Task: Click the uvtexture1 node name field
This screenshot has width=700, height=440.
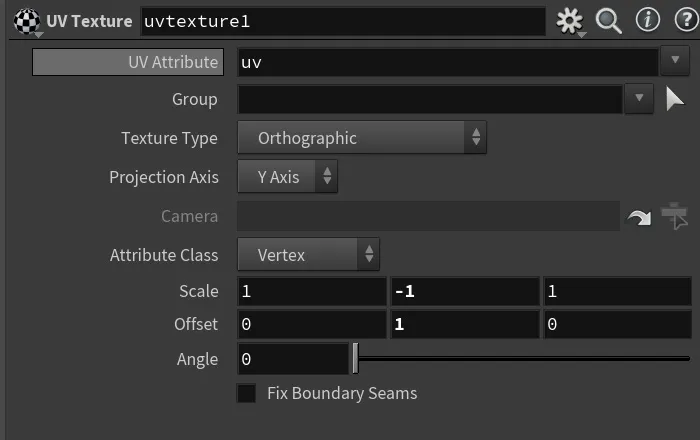Action: 343,21
